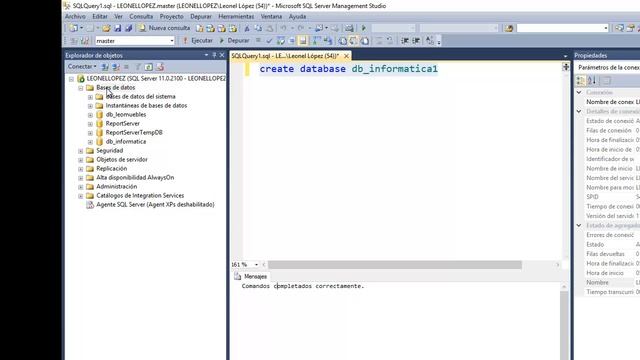Close the SQLQuery1.sql tab
640x360 pixels.
[x=346, y=56]
